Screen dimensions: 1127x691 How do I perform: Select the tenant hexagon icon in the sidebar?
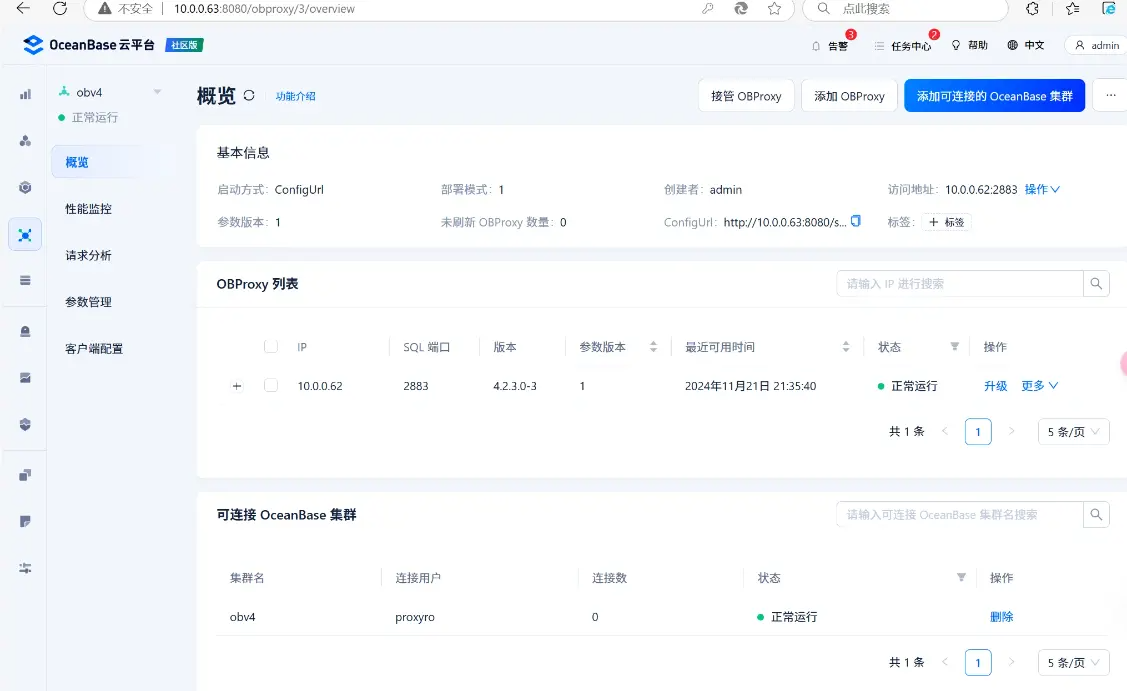(x=25, y=187)
